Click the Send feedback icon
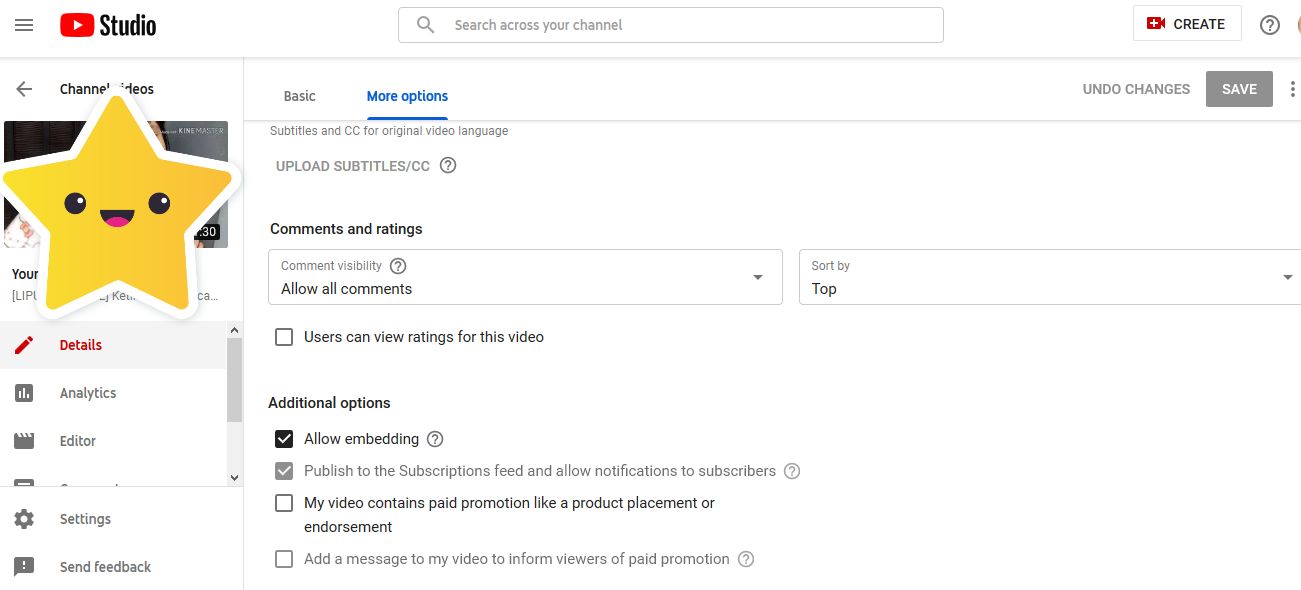The width and height of the screenshot is (1301, 590). [x=24, y=567]
